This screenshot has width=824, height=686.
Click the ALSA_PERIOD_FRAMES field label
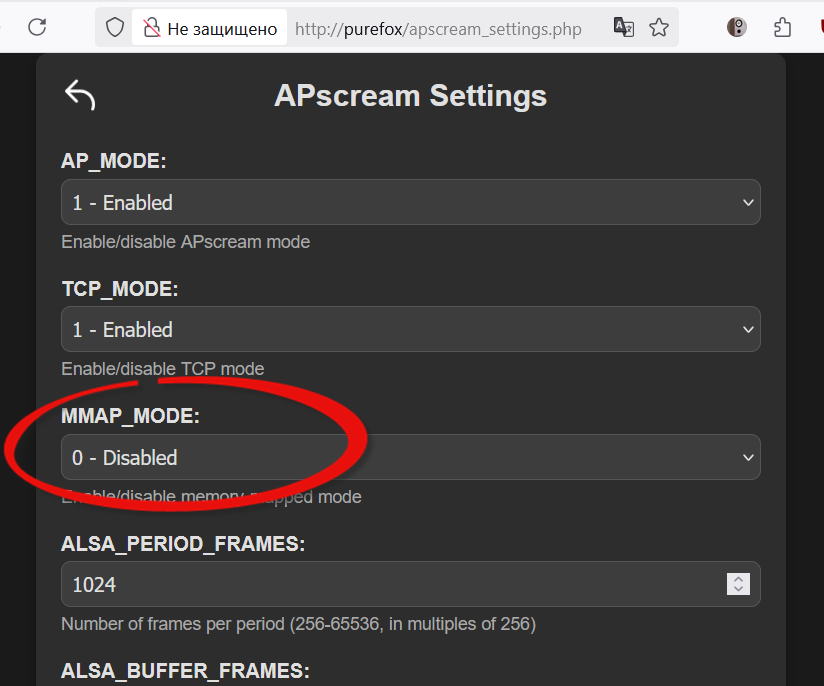coord(183,544)
